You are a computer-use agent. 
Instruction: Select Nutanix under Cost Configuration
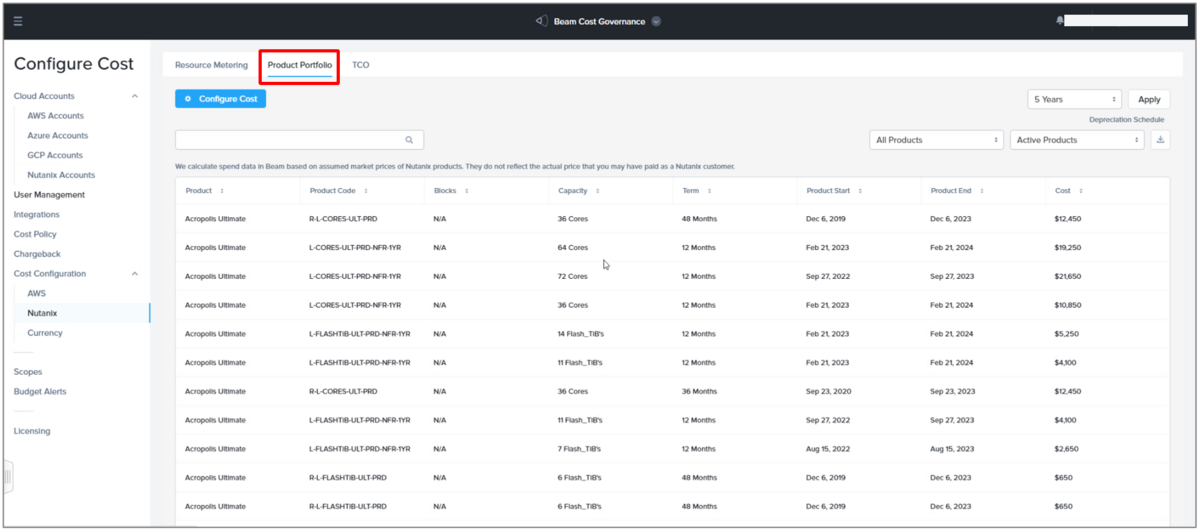(42, 313)
